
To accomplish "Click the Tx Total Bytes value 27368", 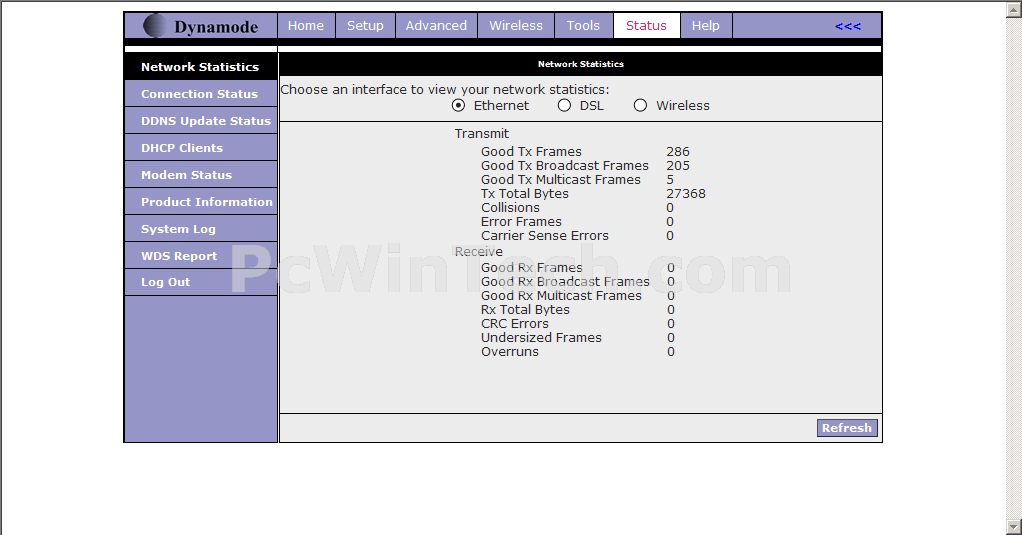I will 686,194.
